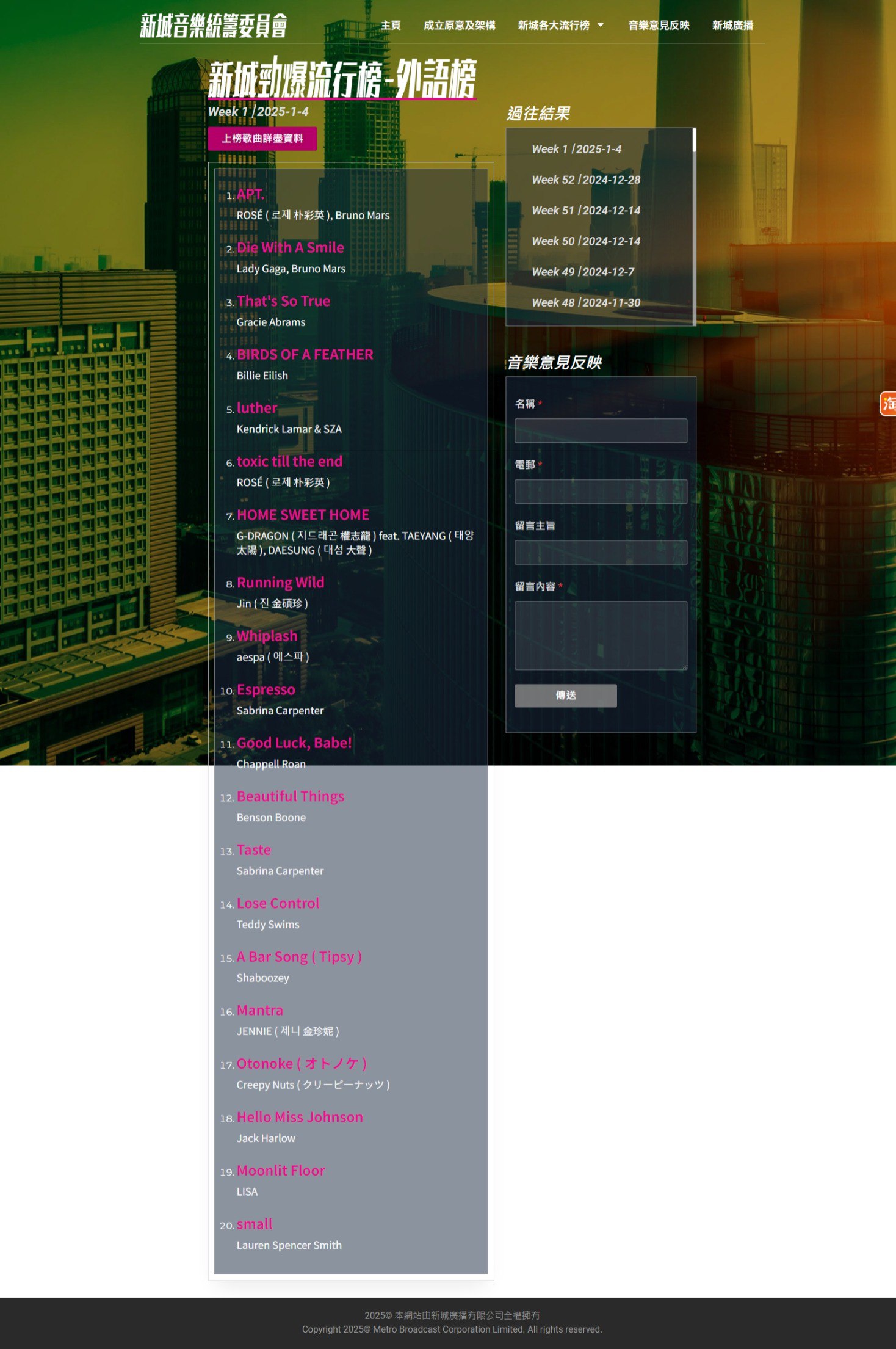Focus the 名稱 input field

(x=601, y=431)
